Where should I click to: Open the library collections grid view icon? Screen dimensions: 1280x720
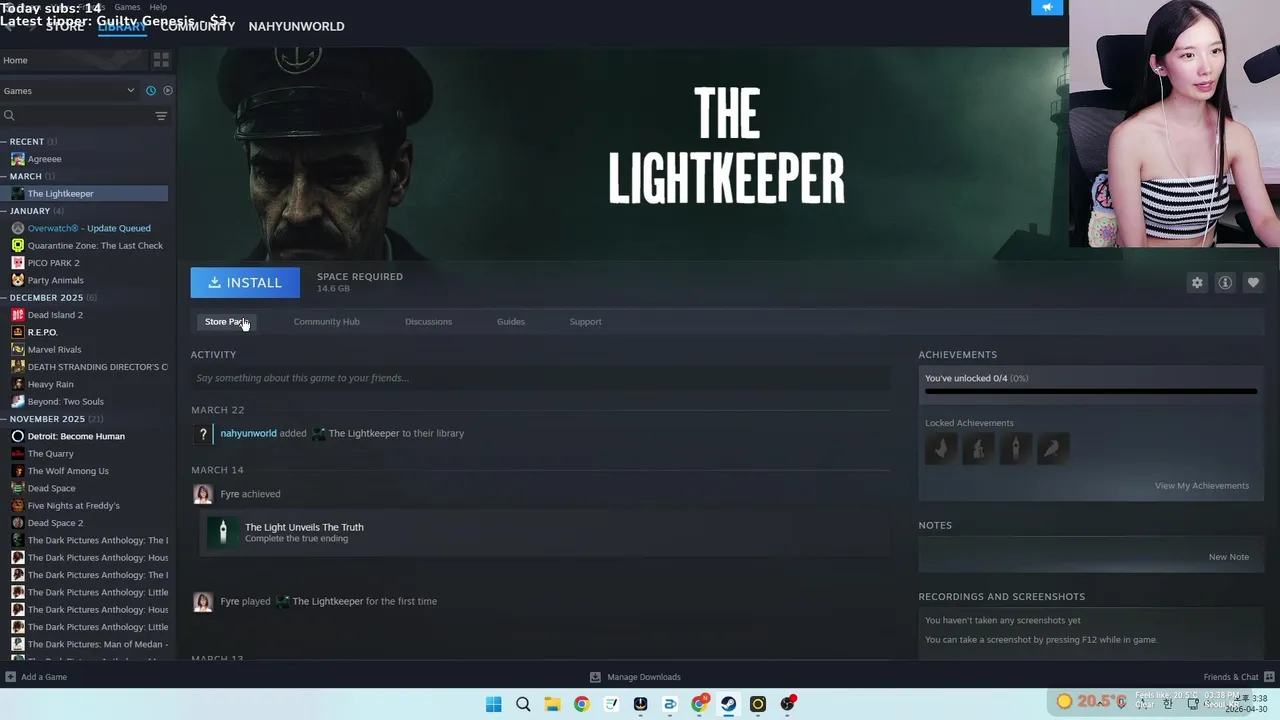[161, 60]
